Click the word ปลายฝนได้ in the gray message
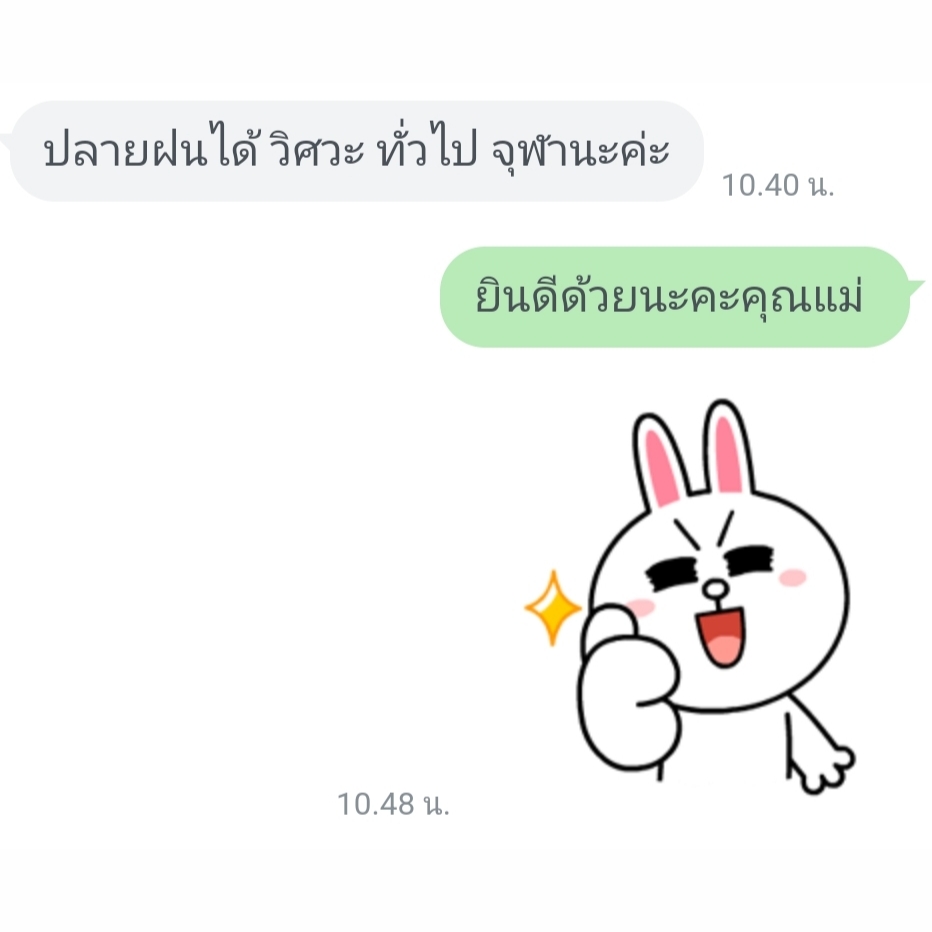The image size is (932, 932). (x=150, y=150)
